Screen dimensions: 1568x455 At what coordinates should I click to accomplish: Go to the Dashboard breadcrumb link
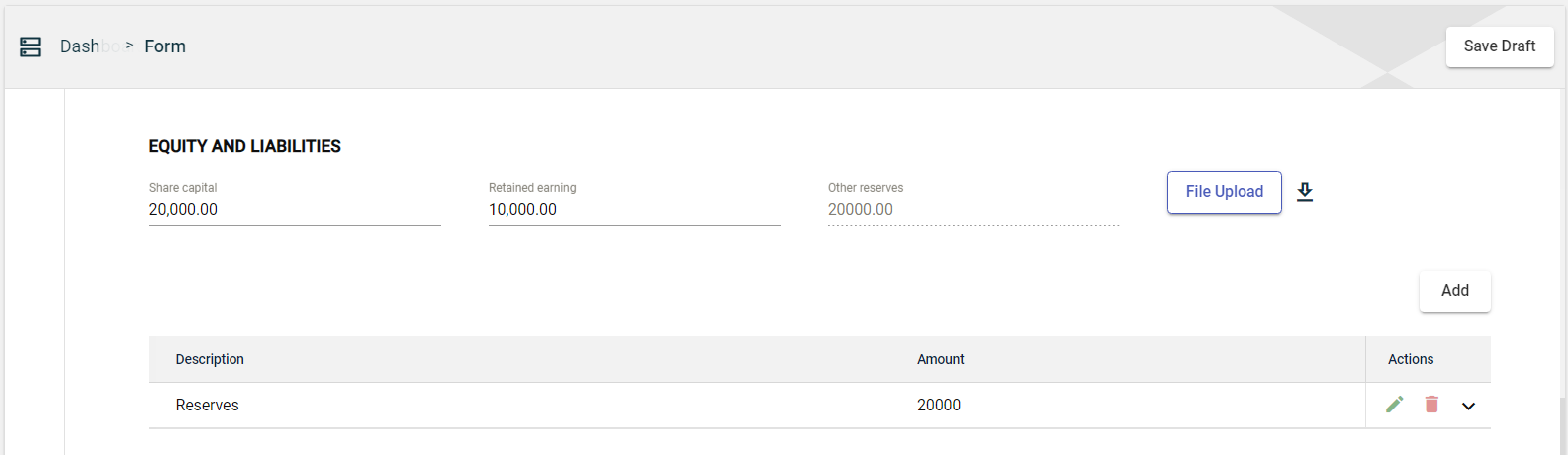coord(81,46)
